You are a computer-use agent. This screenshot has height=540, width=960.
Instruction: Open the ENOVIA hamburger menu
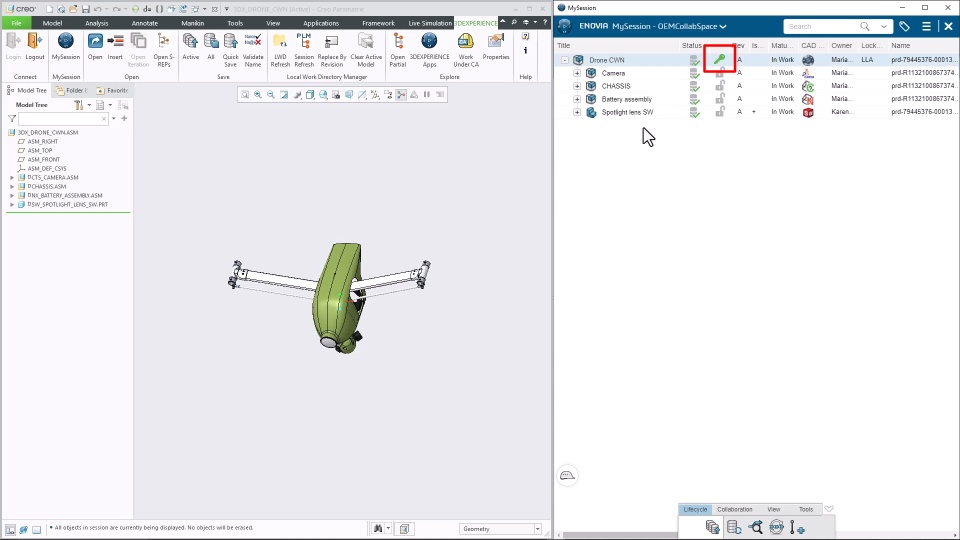coord(926,26)
